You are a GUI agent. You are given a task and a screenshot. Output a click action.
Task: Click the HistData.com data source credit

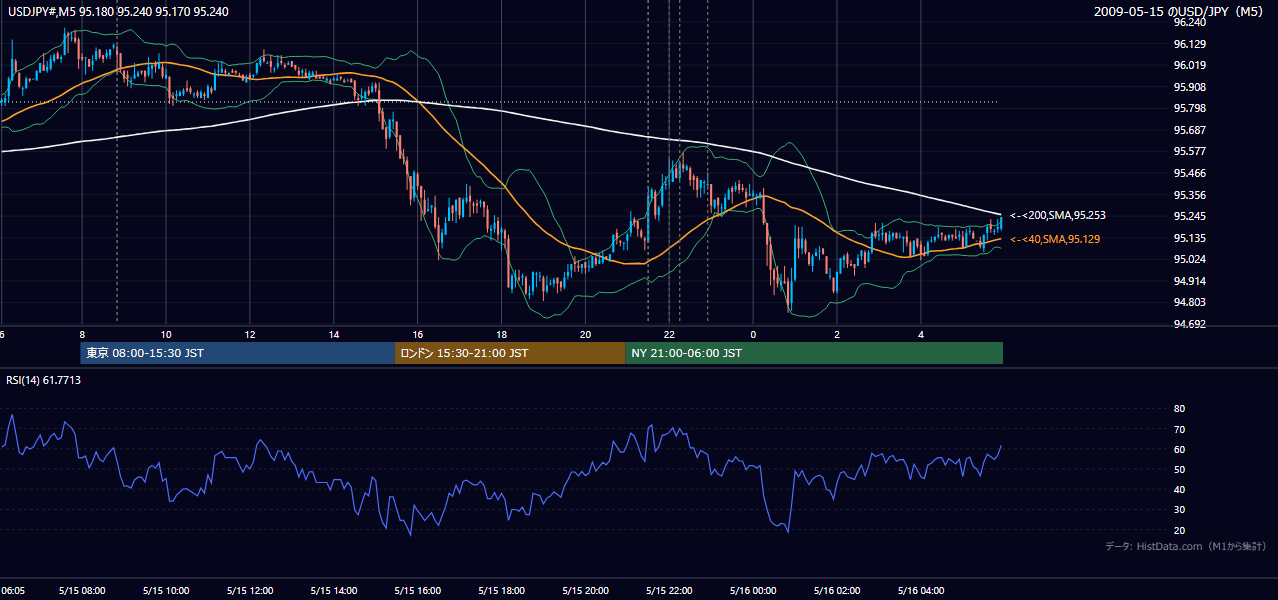tap(1185, 546)
